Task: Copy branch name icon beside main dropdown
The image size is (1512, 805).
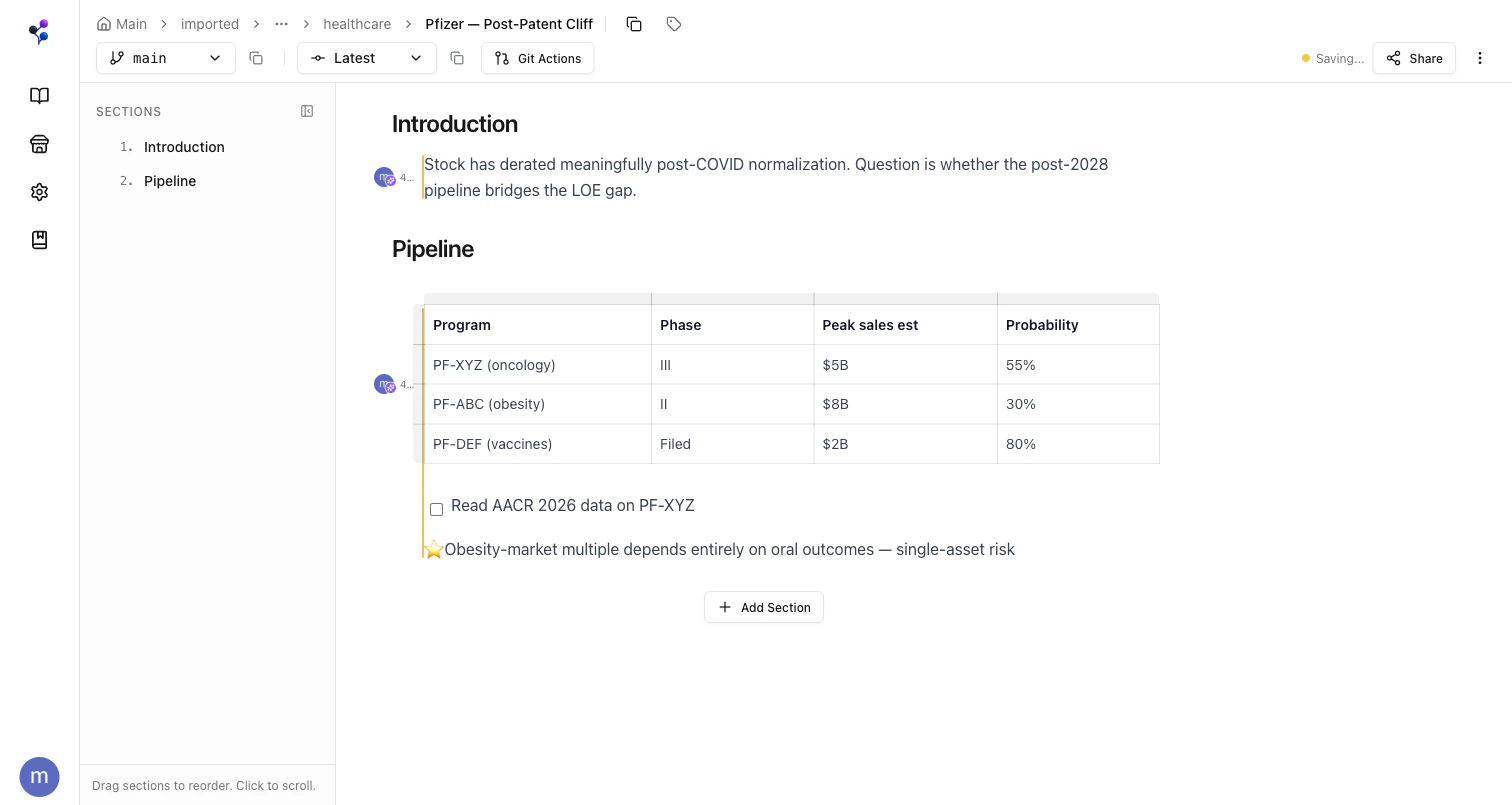Action: coord(256,58)
